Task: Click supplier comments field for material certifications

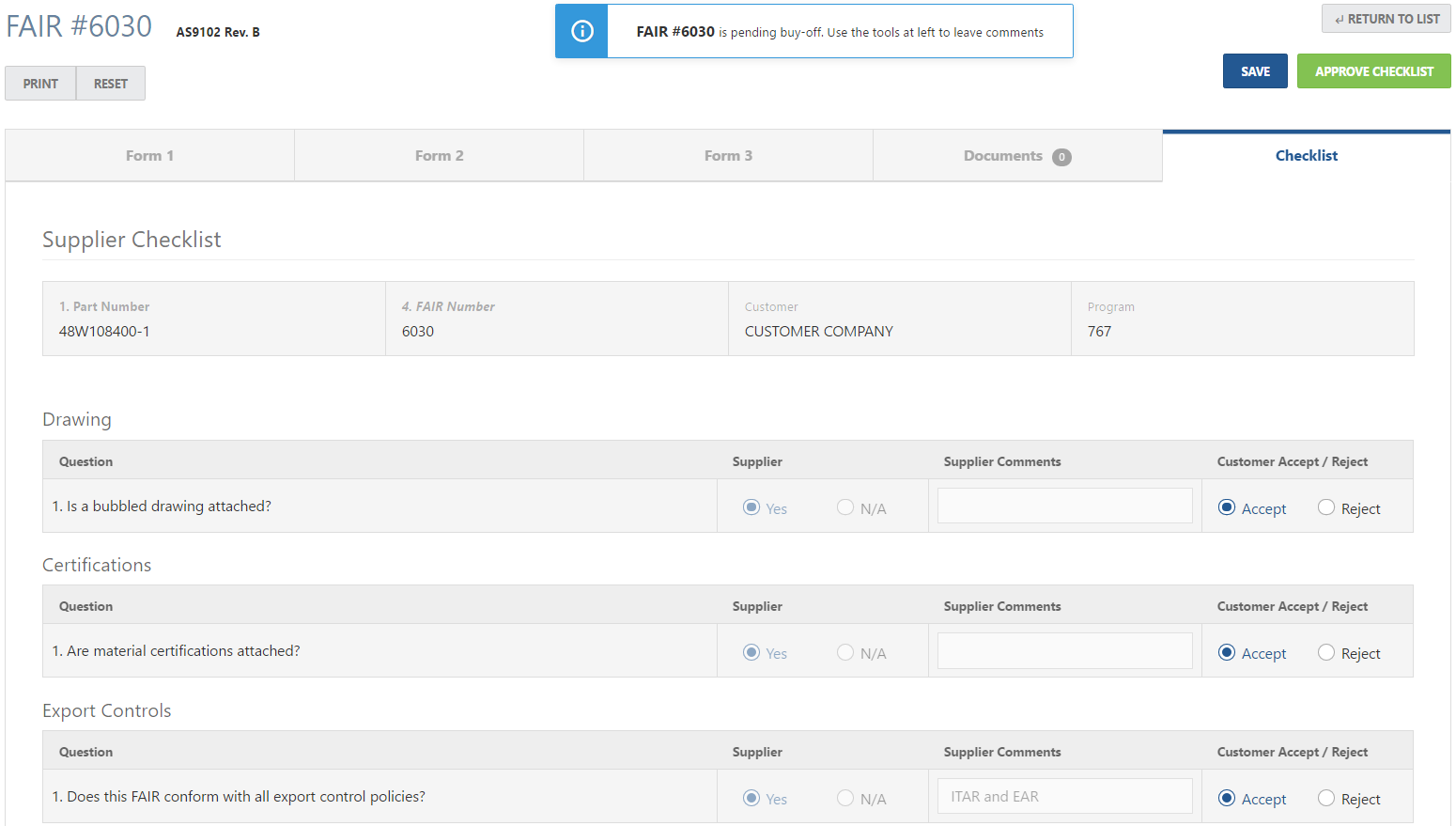Action: pyautogui.click(x=1065, y=650)
